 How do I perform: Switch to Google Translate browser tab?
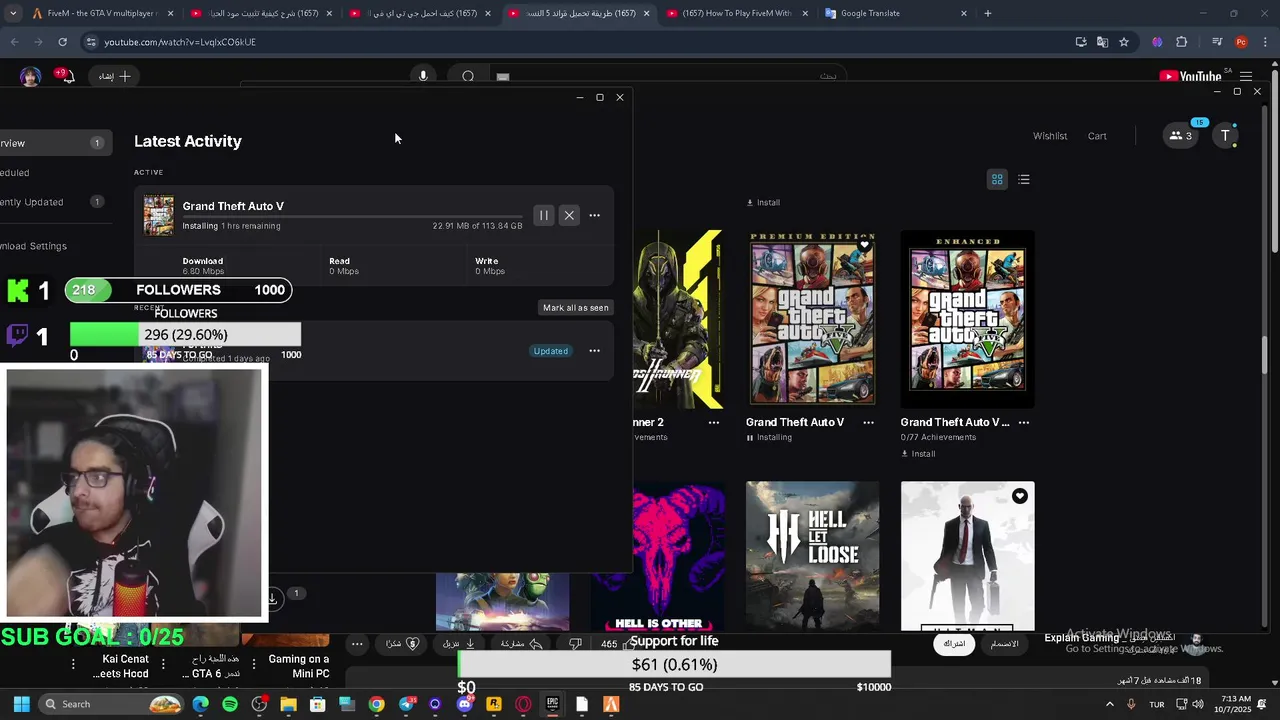tap(894, 13)
